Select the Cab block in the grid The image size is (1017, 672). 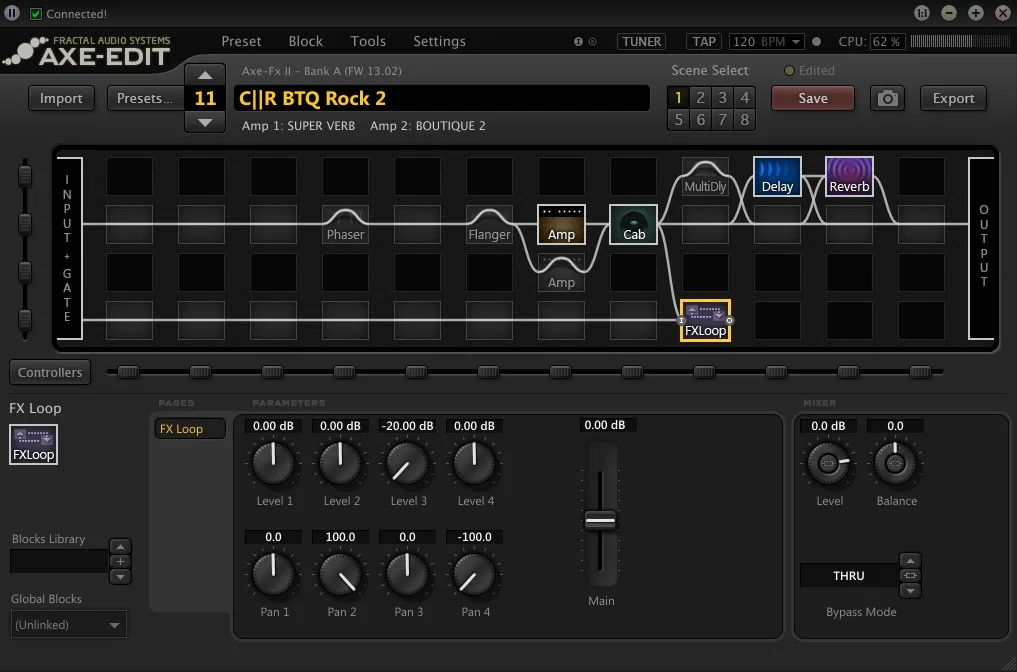[634, 224]
